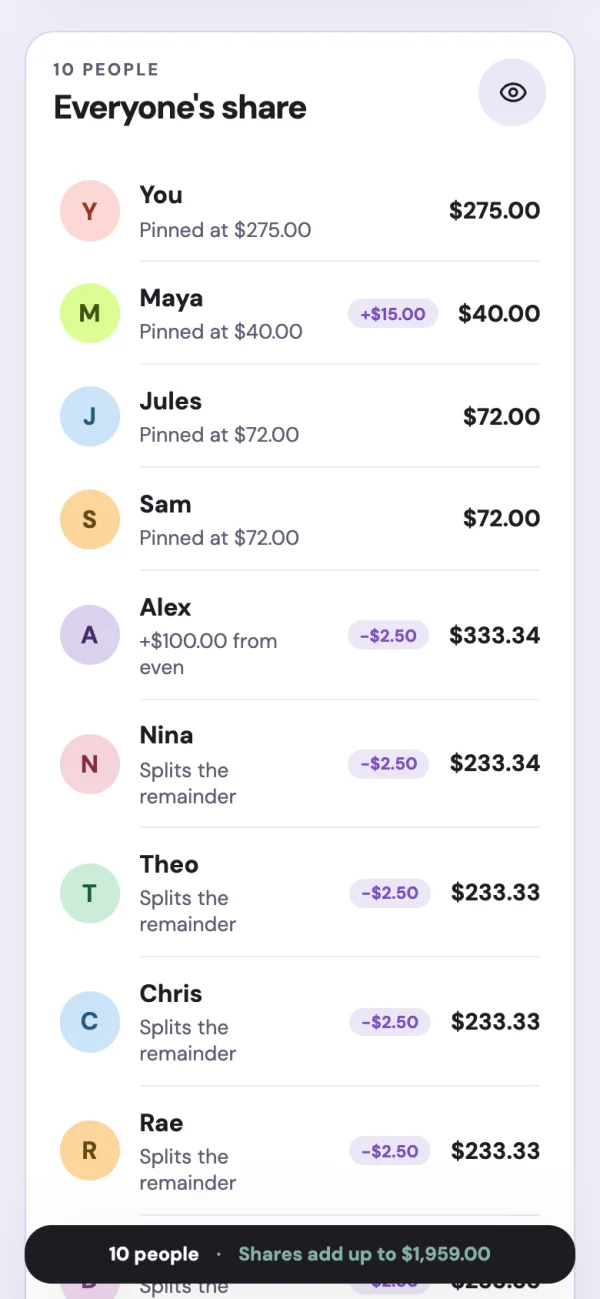Open Alex's purple A avatar
Viewport: 600px width, 1299px height.
[x=90, y=635]
